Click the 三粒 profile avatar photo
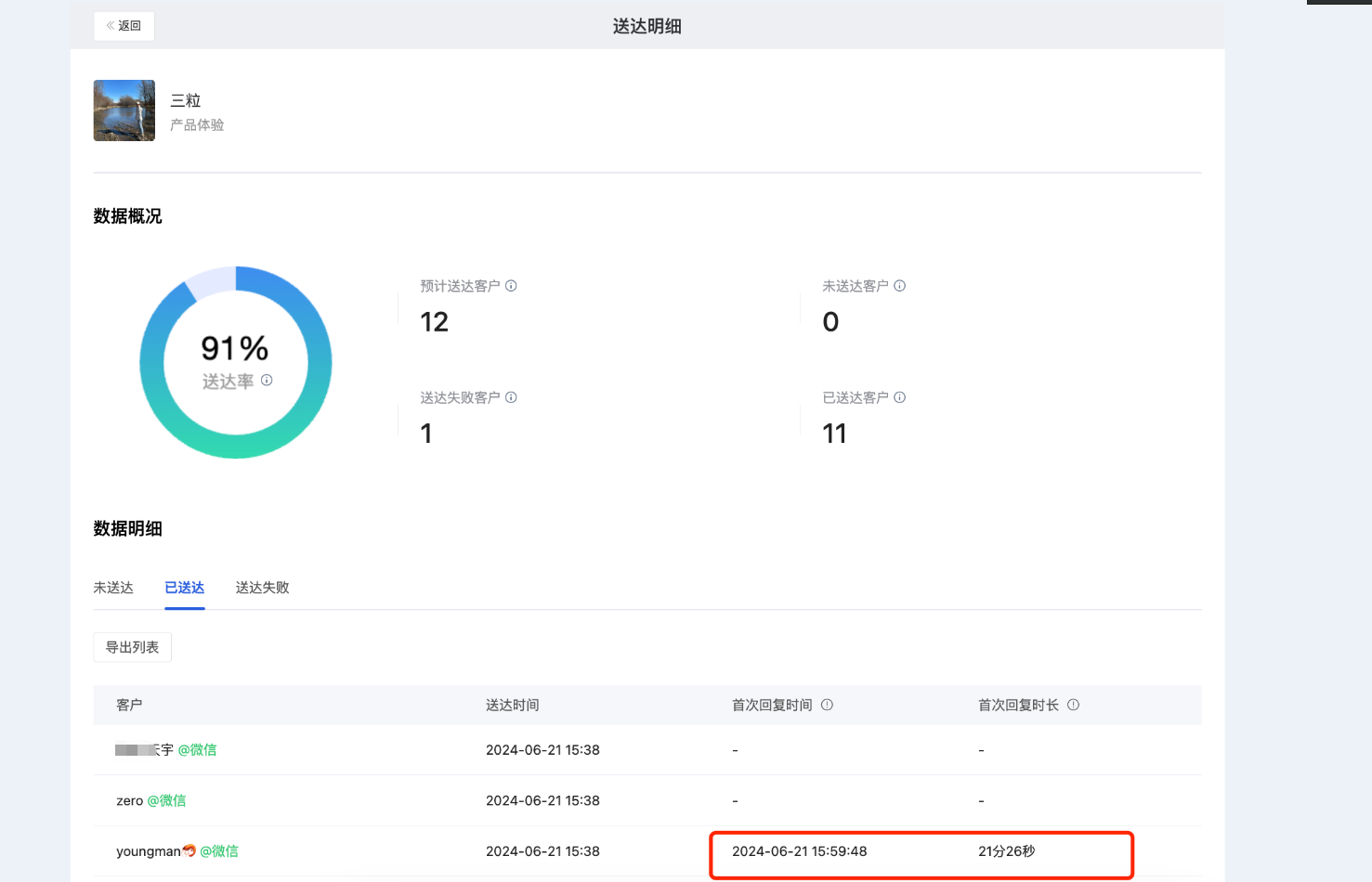Image resolution: width=1372 pixels, height=882 pixels. coord(124,110)
